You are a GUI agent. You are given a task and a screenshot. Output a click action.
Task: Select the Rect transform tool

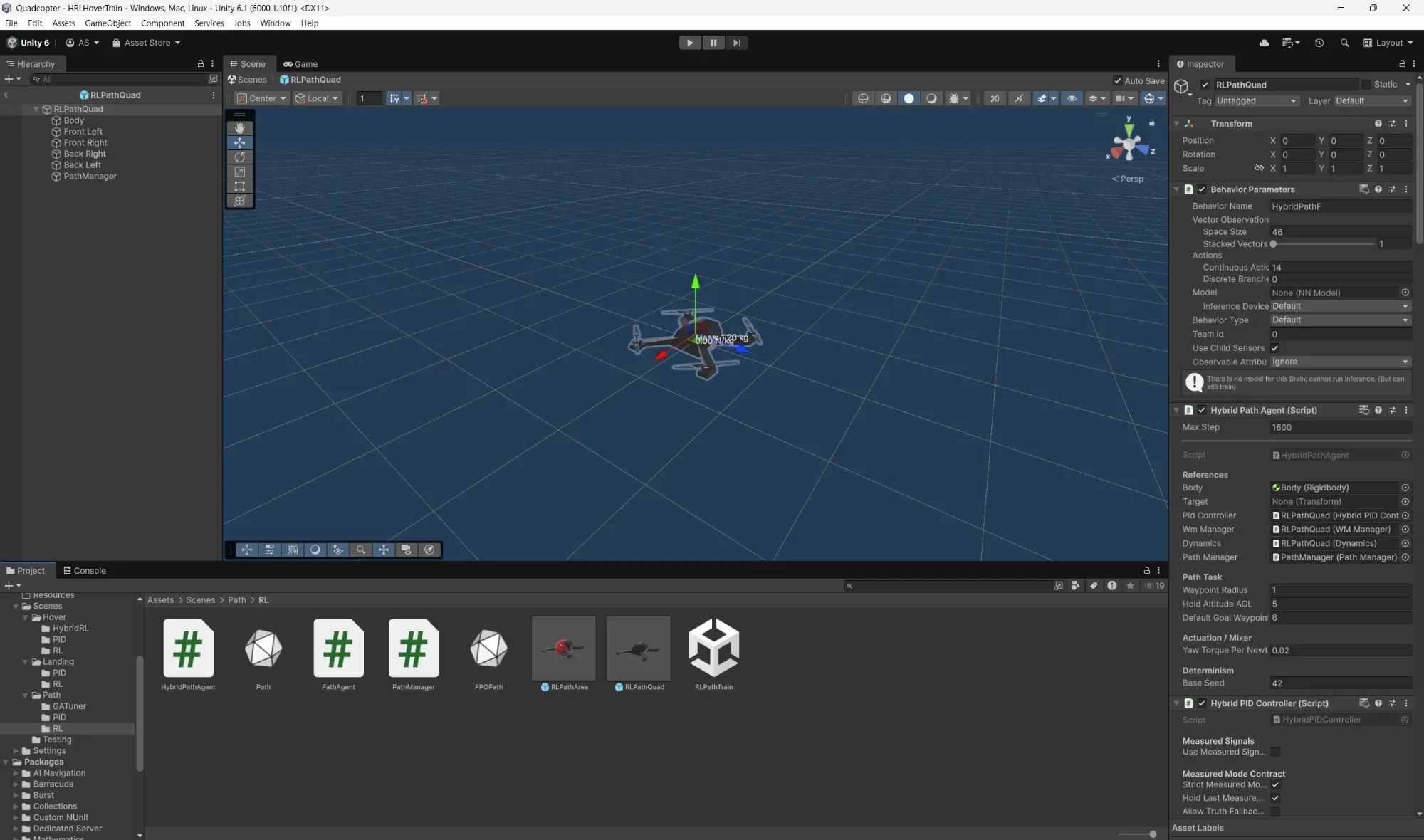240,187
